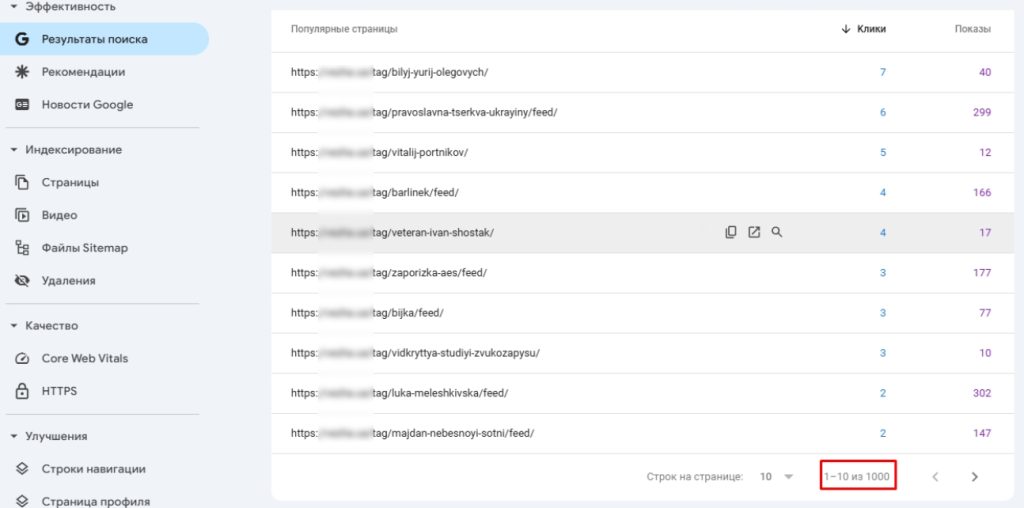Screen dimensions: 1024x508
Task: Click the 302 impressions value
Action: (x=982, y=393)
